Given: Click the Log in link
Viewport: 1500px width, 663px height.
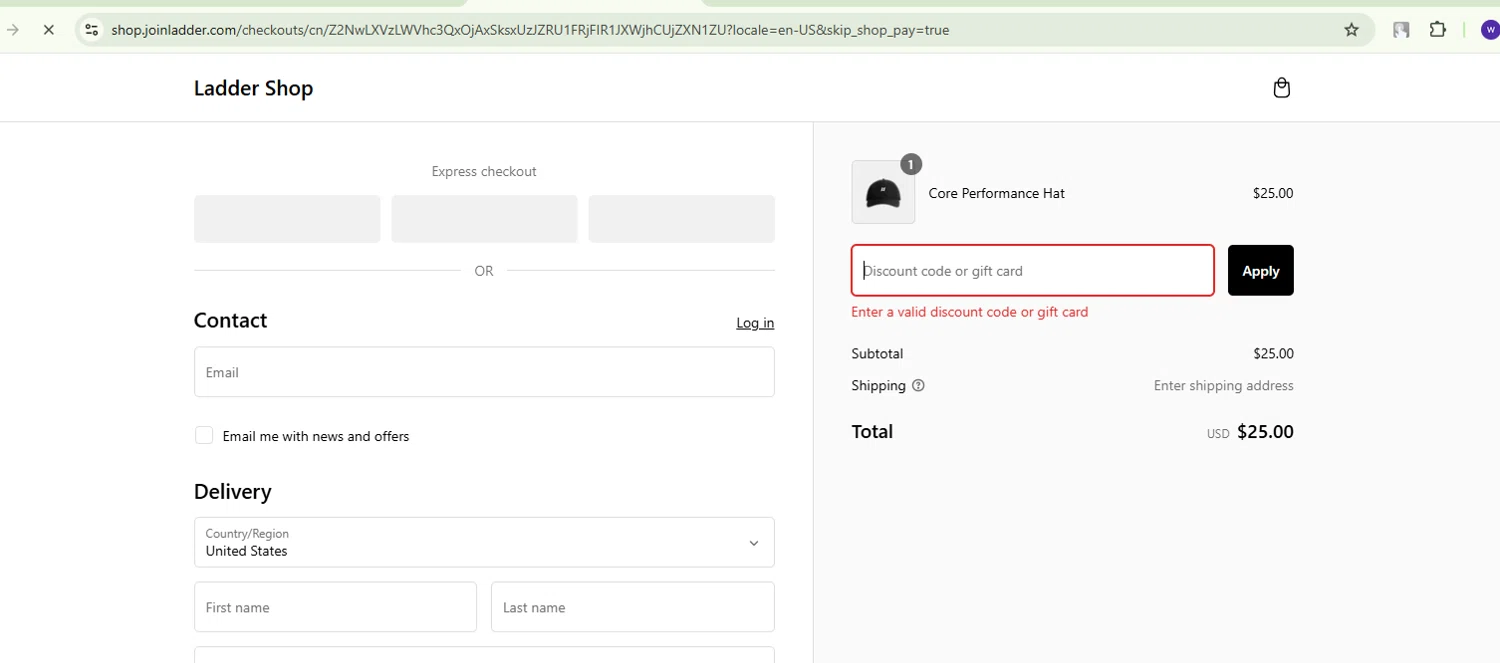Looking at the screenshot, I should tap(755, 323).
